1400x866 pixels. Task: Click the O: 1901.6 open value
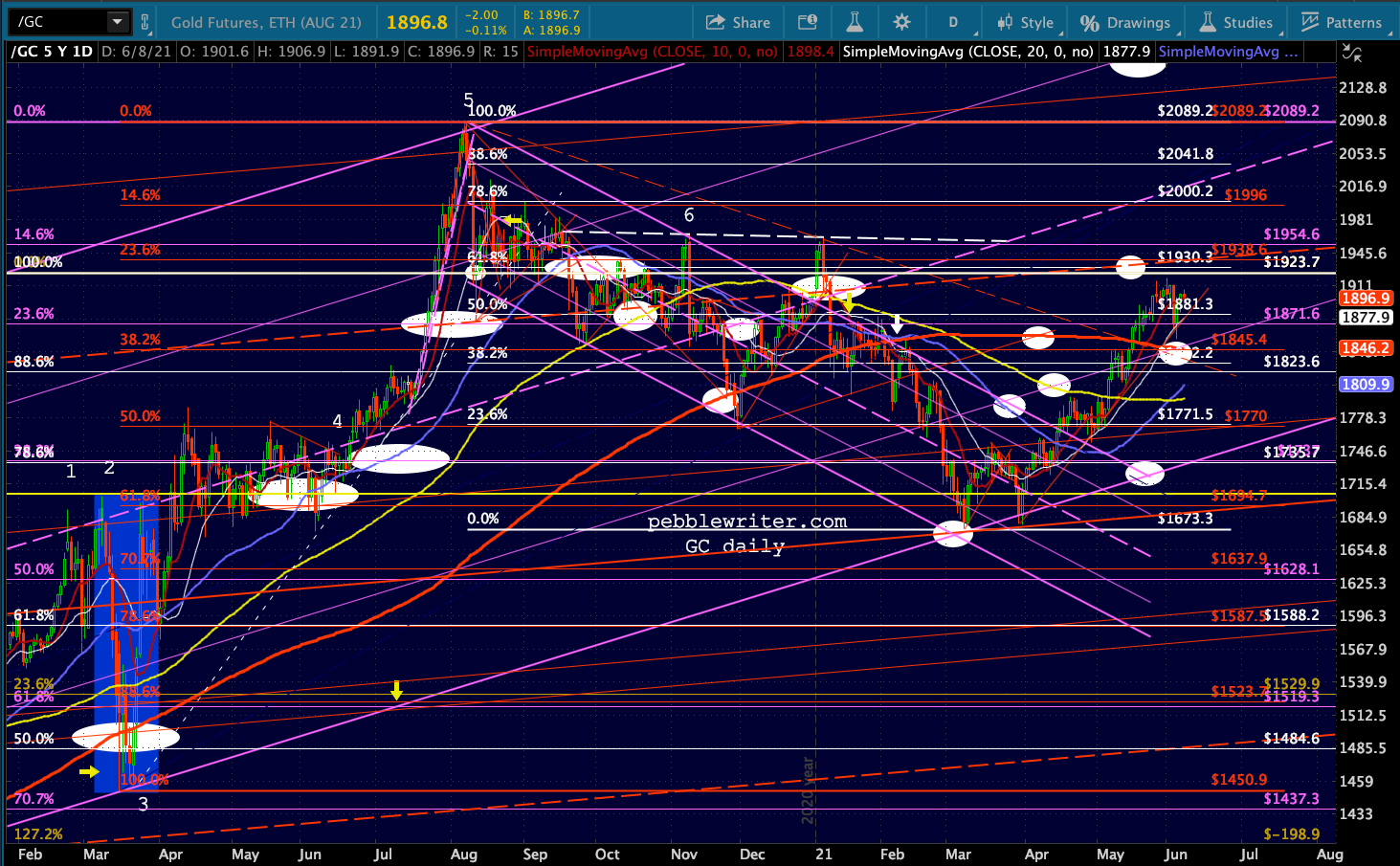click(x=213, y=52)
